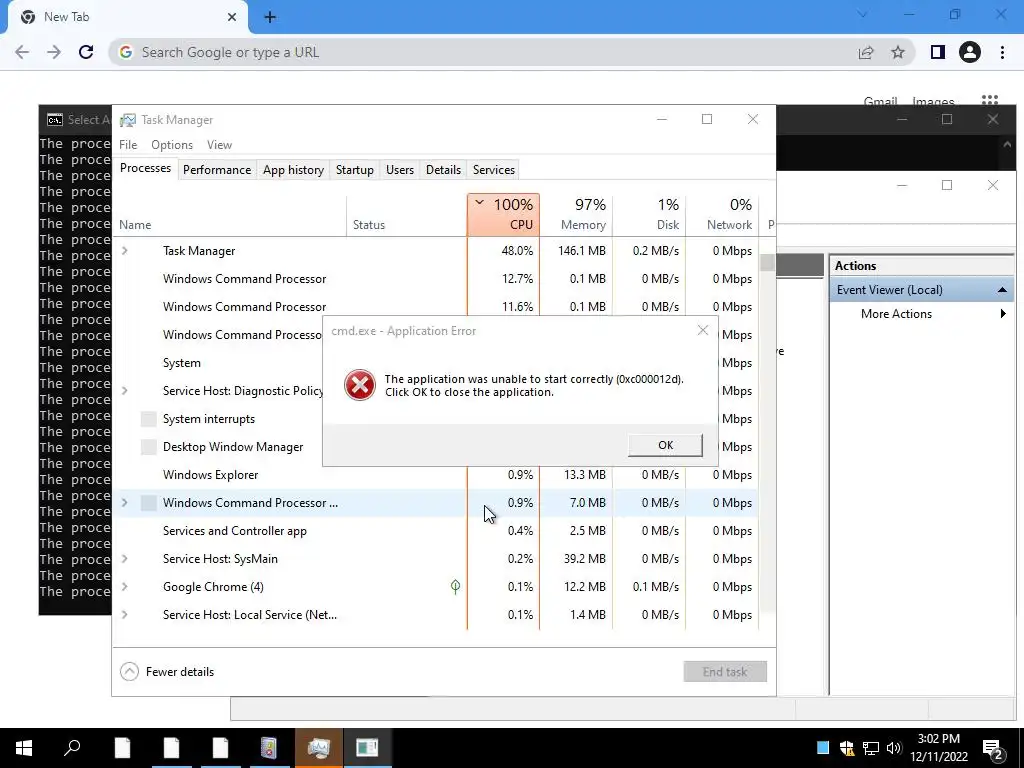
Task: Open the Gmail link
Action: click(x=880, y=101)
